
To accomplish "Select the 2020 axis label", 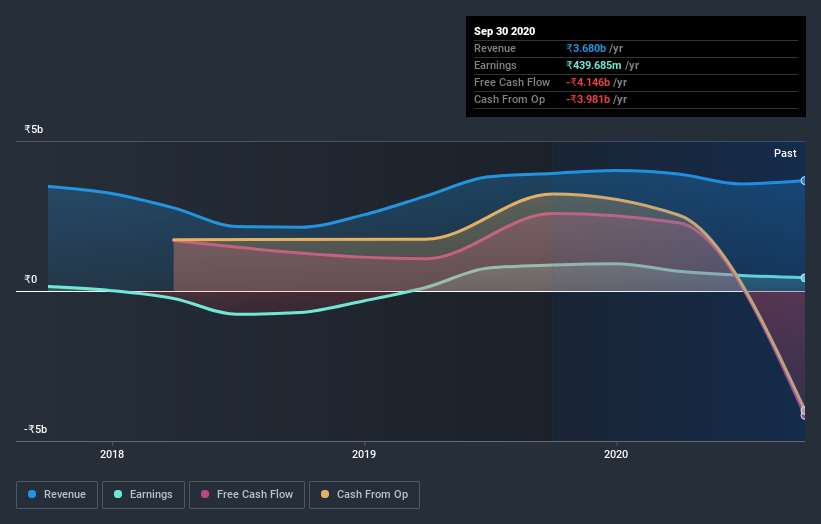I will pos(616,454).
